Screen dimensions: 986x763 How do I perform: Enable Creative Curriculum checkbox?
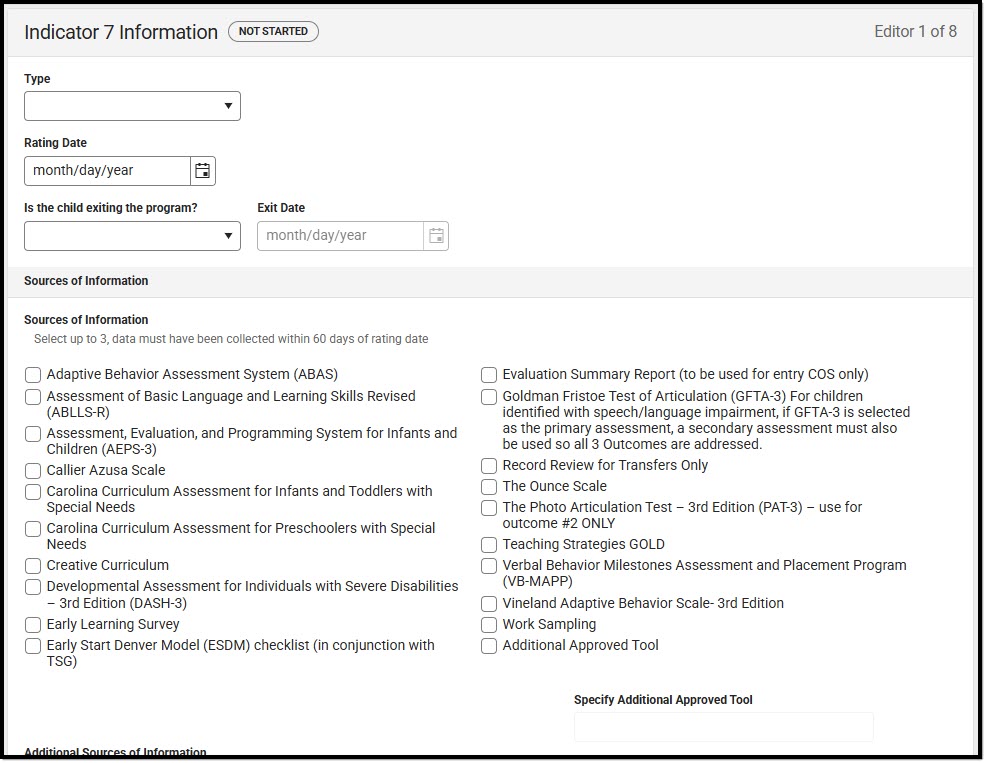coord(33,566)
